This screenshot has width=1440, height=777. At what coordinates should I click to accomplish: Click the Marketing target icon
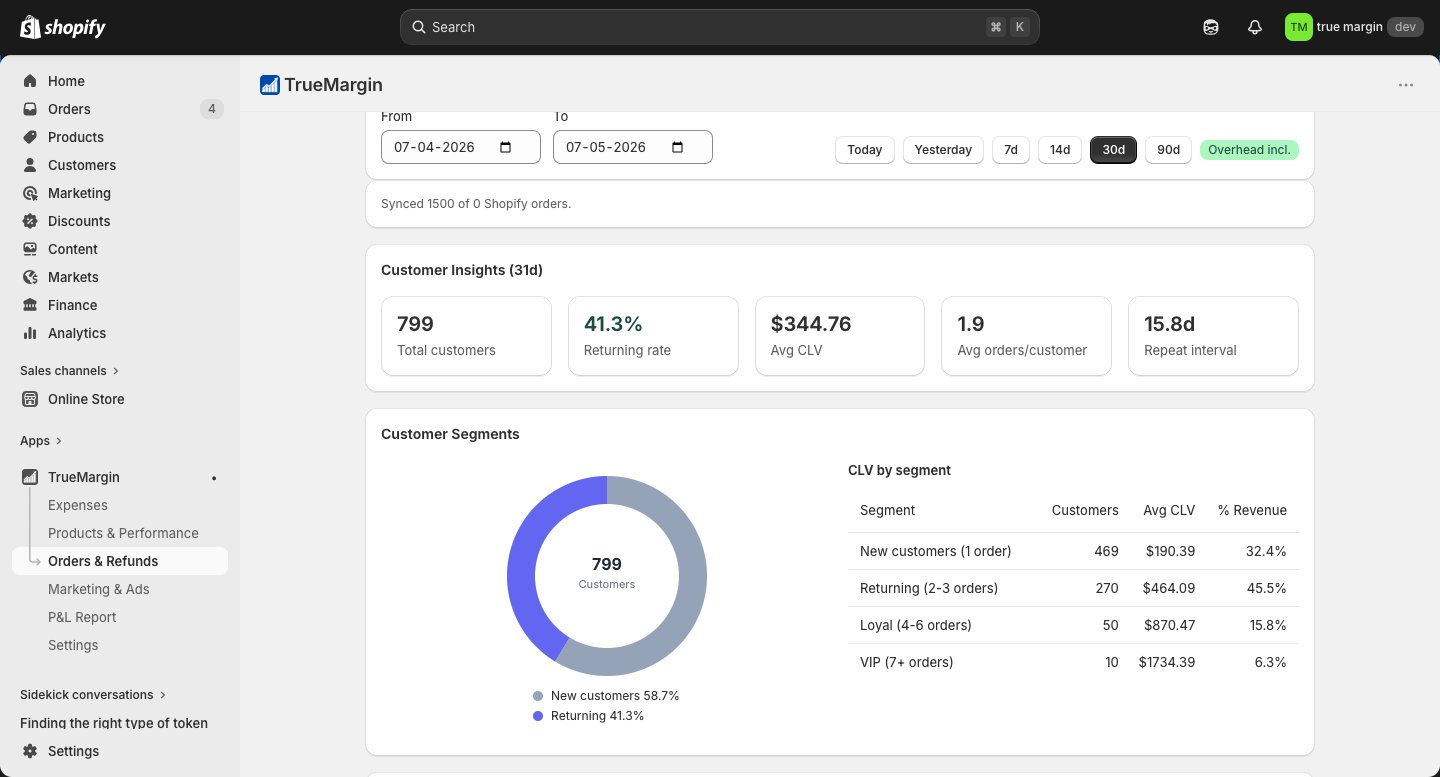[x=30, y=193]
